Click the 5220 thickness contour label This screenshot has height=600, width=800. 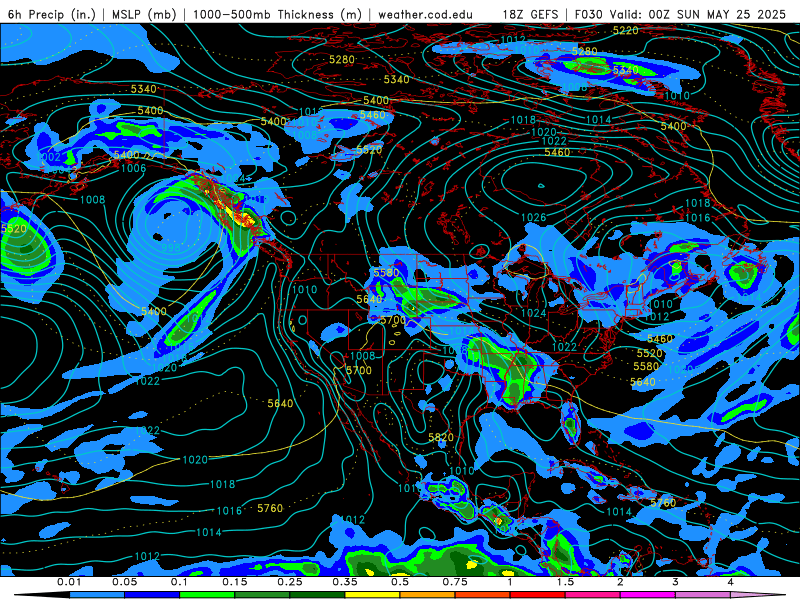[x=626, y=31]
